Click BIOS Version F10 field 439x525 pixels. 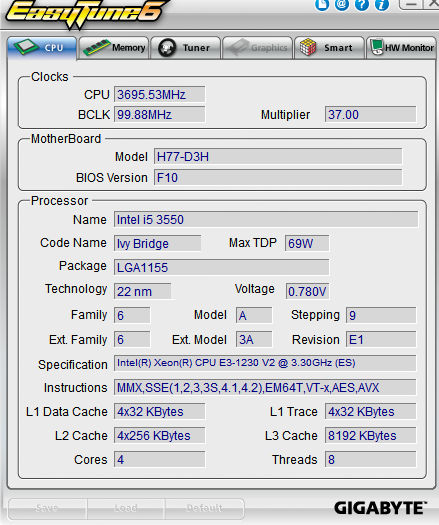[x=278, y=177]
